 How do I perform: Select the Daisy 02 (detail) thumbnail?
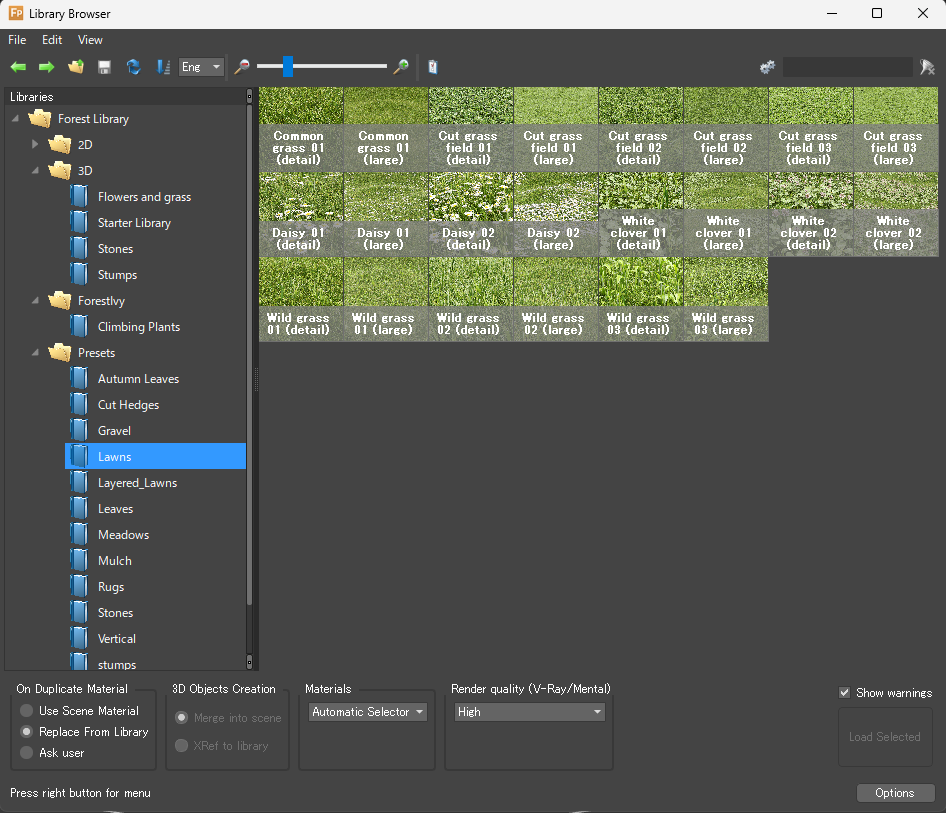470,214
